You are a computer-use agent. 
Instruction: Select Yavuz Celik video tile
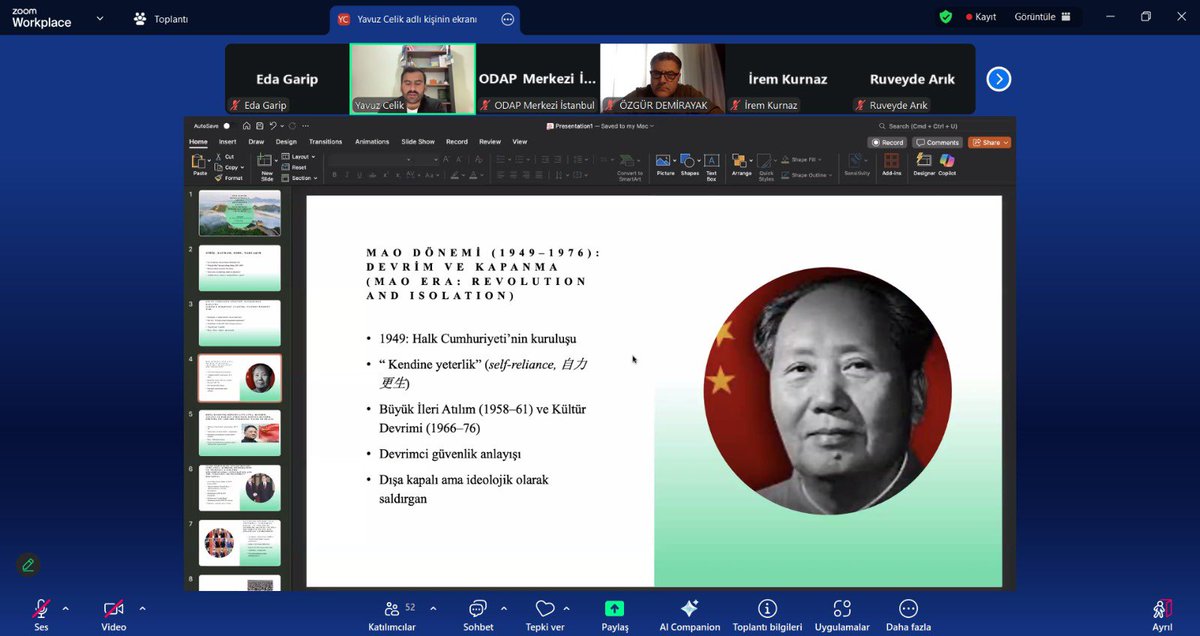pos(412,79)
